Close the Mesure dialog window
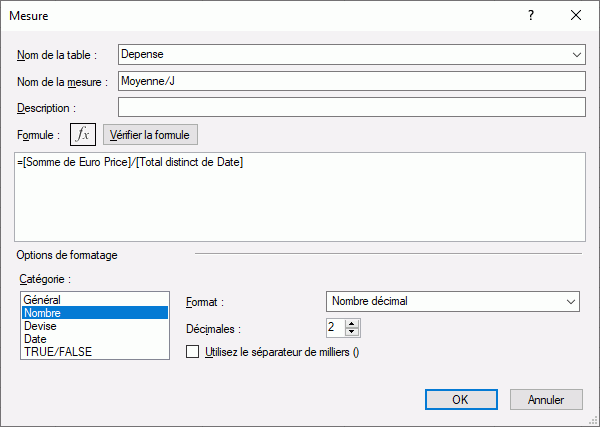Screen dimensions: 600x427 click(575, 16)
